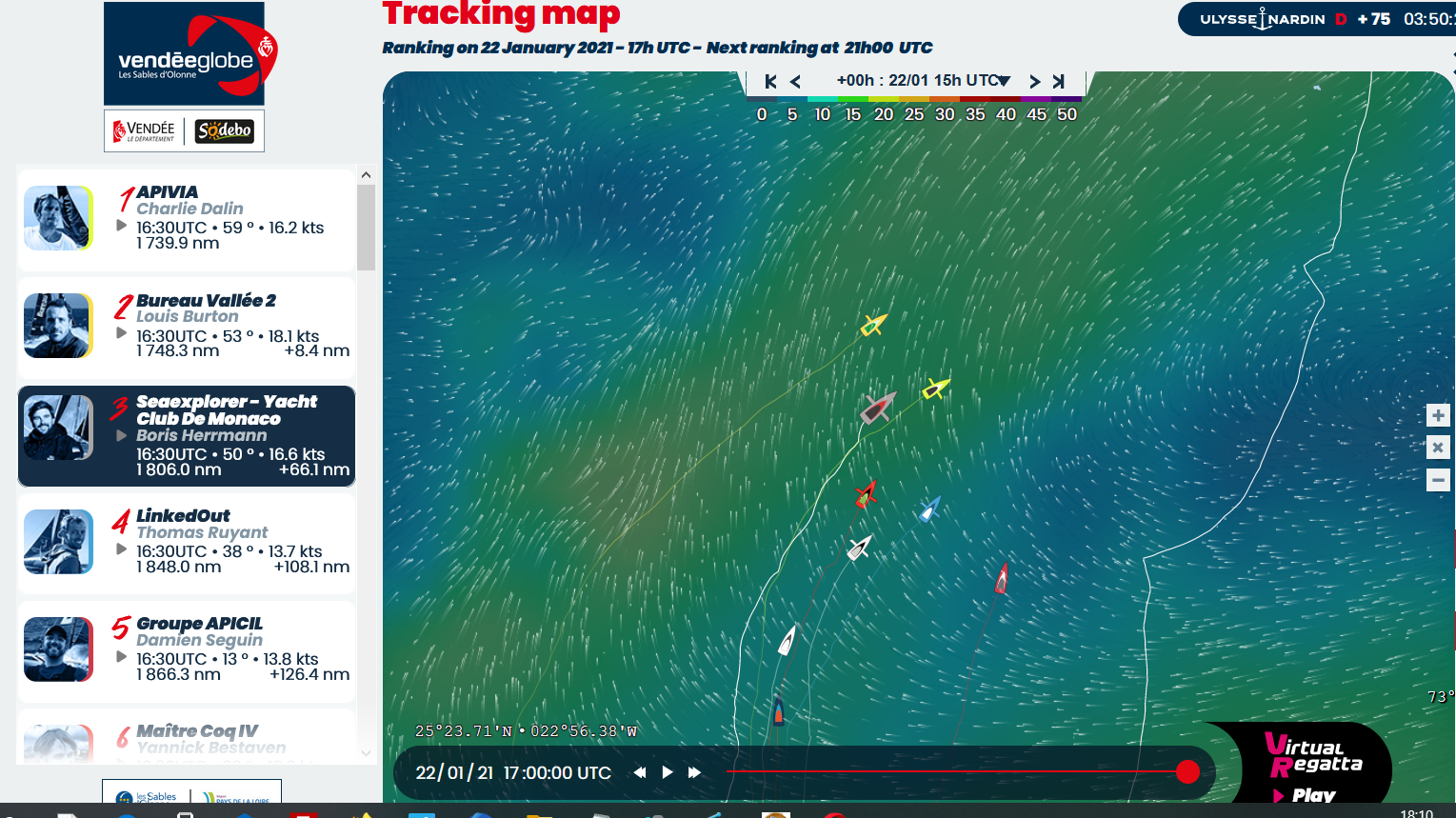Click the coordinates readout 25°23.71'N
Screen dimensions: 1456x818
464,731
